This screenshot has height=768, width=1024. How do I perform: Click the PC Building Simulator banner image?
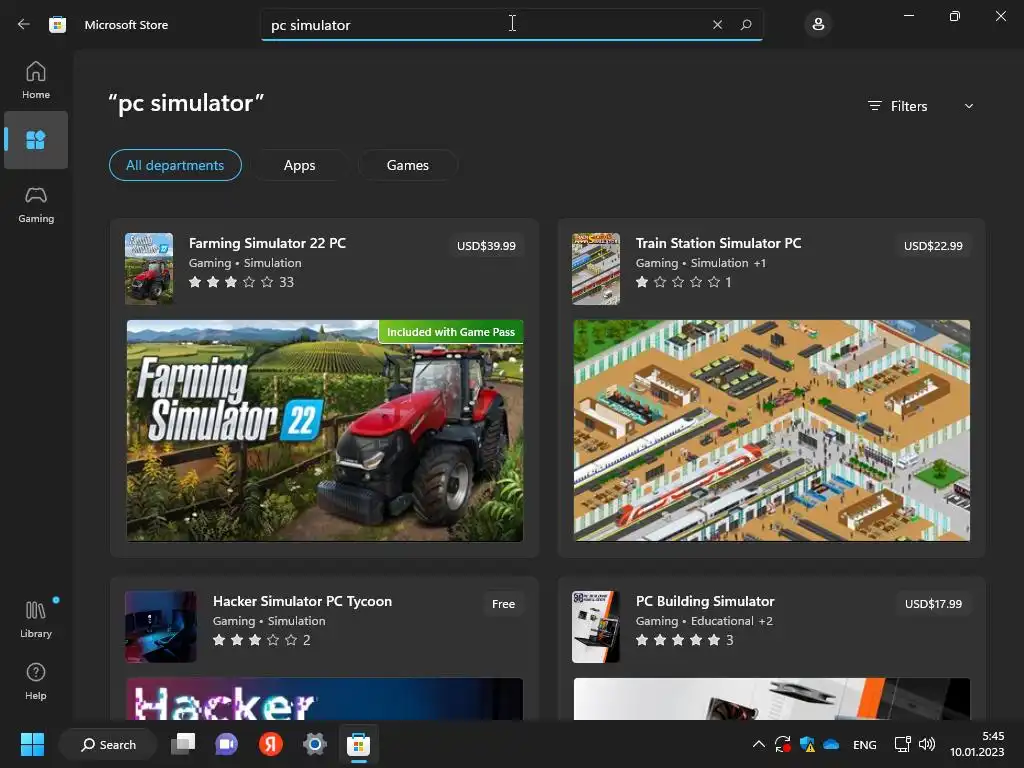(x=772, y=699)
